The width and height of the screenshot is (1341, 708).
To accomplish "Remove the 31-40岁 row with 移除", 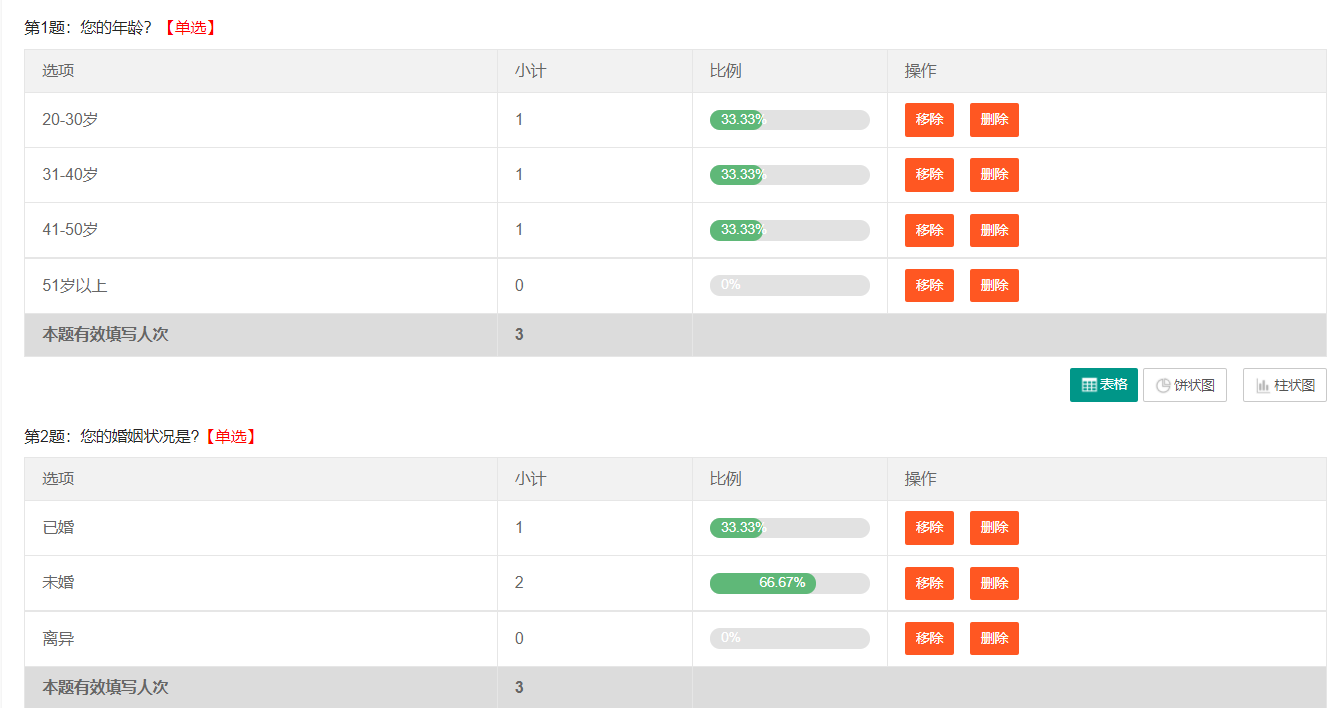I will [x=929, y=175].
